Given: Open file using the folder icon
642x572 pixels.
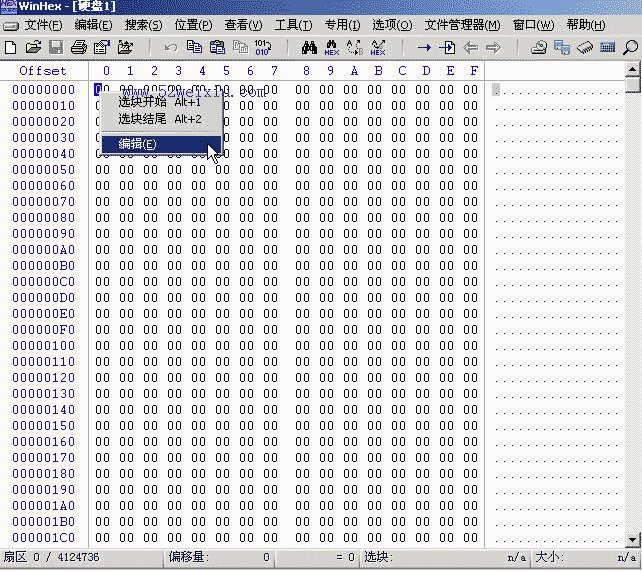Looking at the screenshot, I should (33, 47).
